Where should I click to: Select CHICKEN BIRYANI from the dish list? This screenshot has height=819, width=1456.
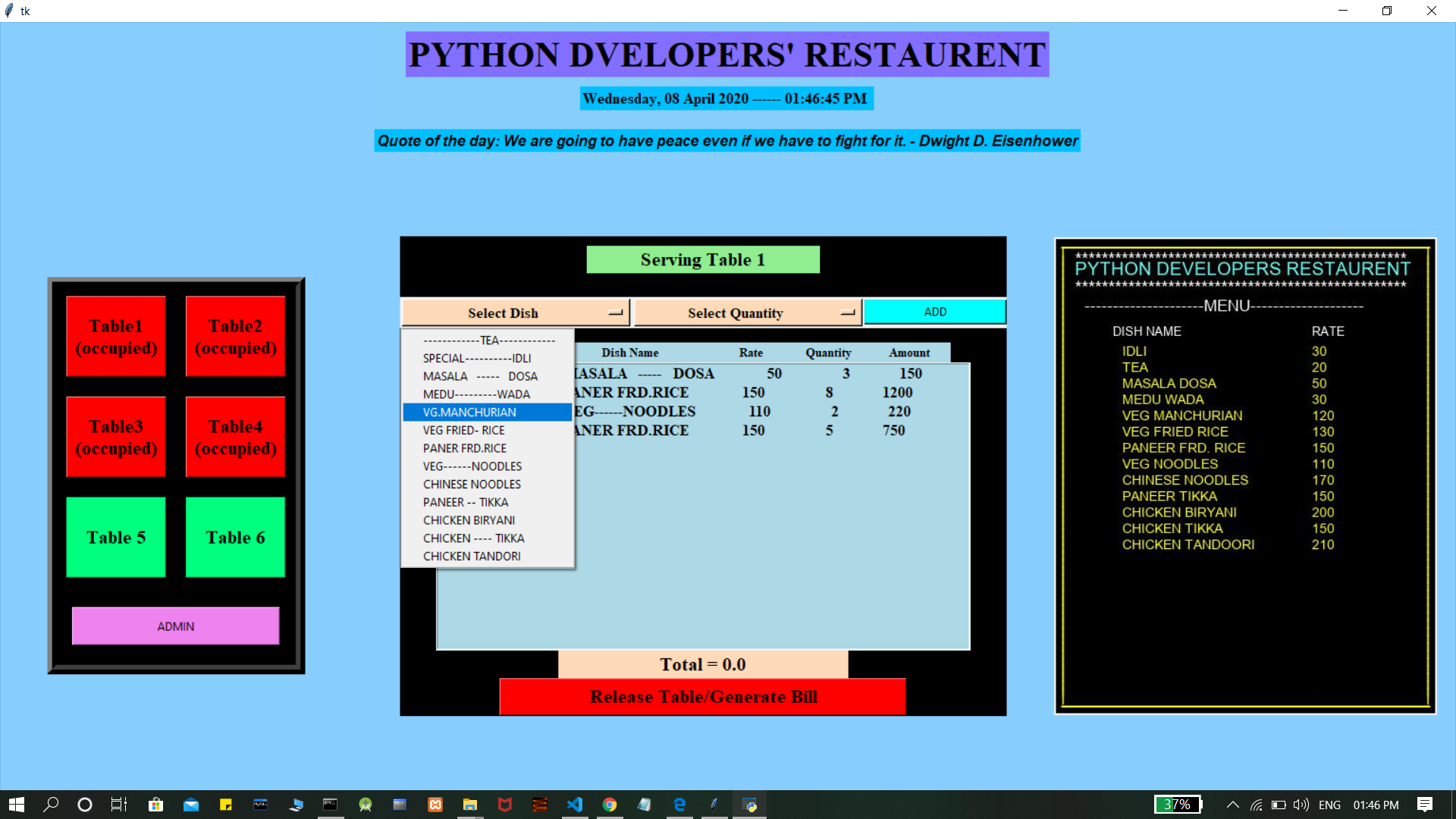(469, 520)
